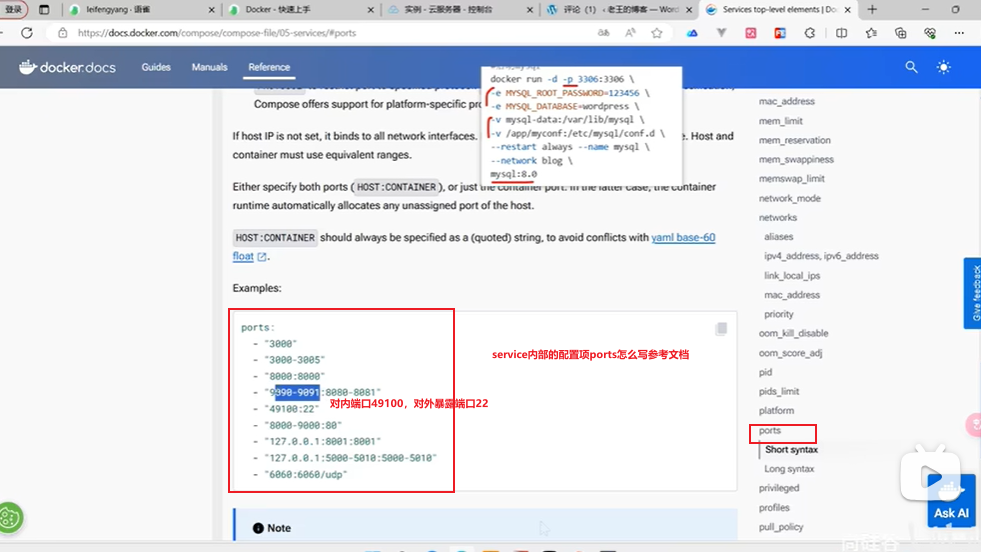Viewport: 981px width, 552px height.
Task: Open the browser extensions puzzle icon
Action: tap(810, 33)
